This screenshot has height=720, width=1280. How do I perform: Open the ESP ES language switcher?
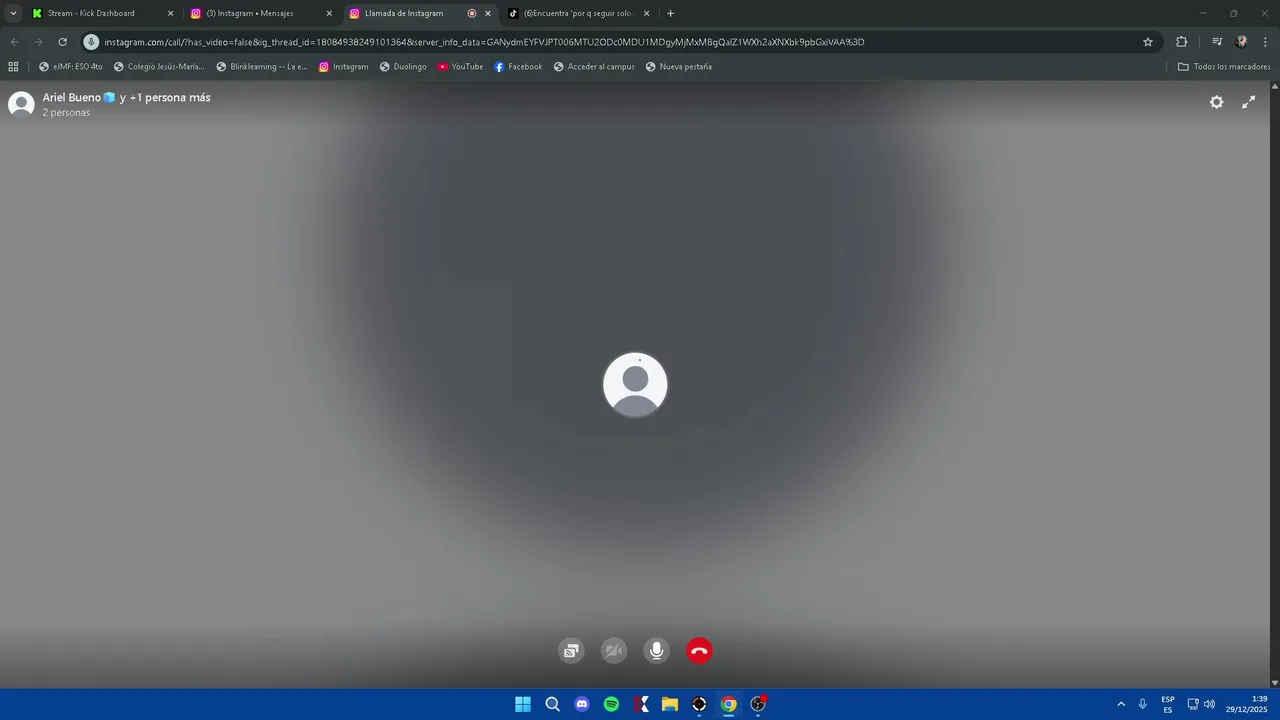[x=1168, y=704]
